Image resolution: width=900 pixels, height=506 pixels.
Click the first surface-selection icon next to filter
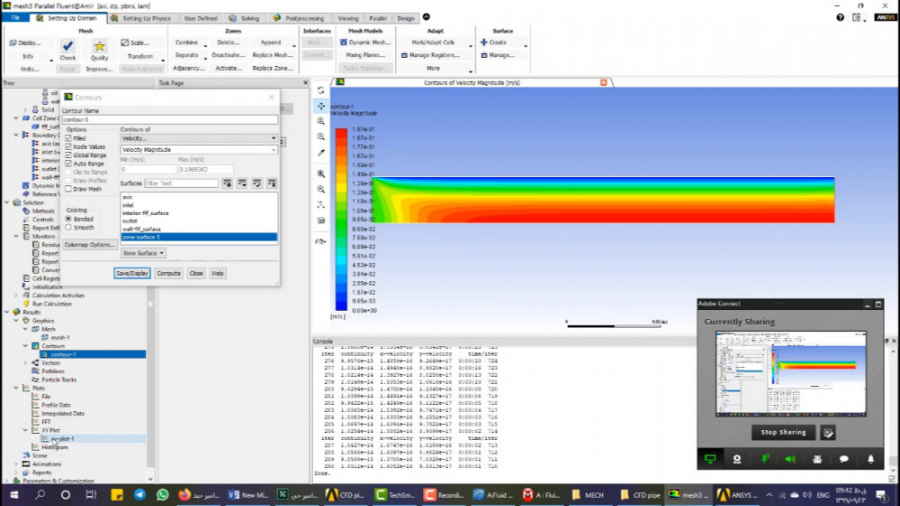pyautogui.click(x=227, y=183)
